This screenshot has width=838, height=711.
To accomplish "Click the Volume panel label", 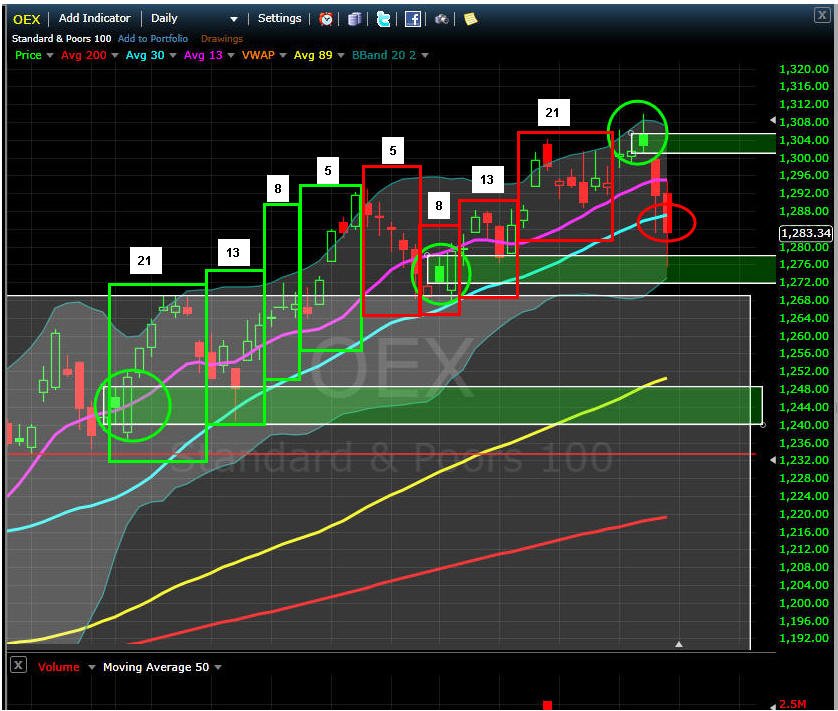I will coord(59,667).
